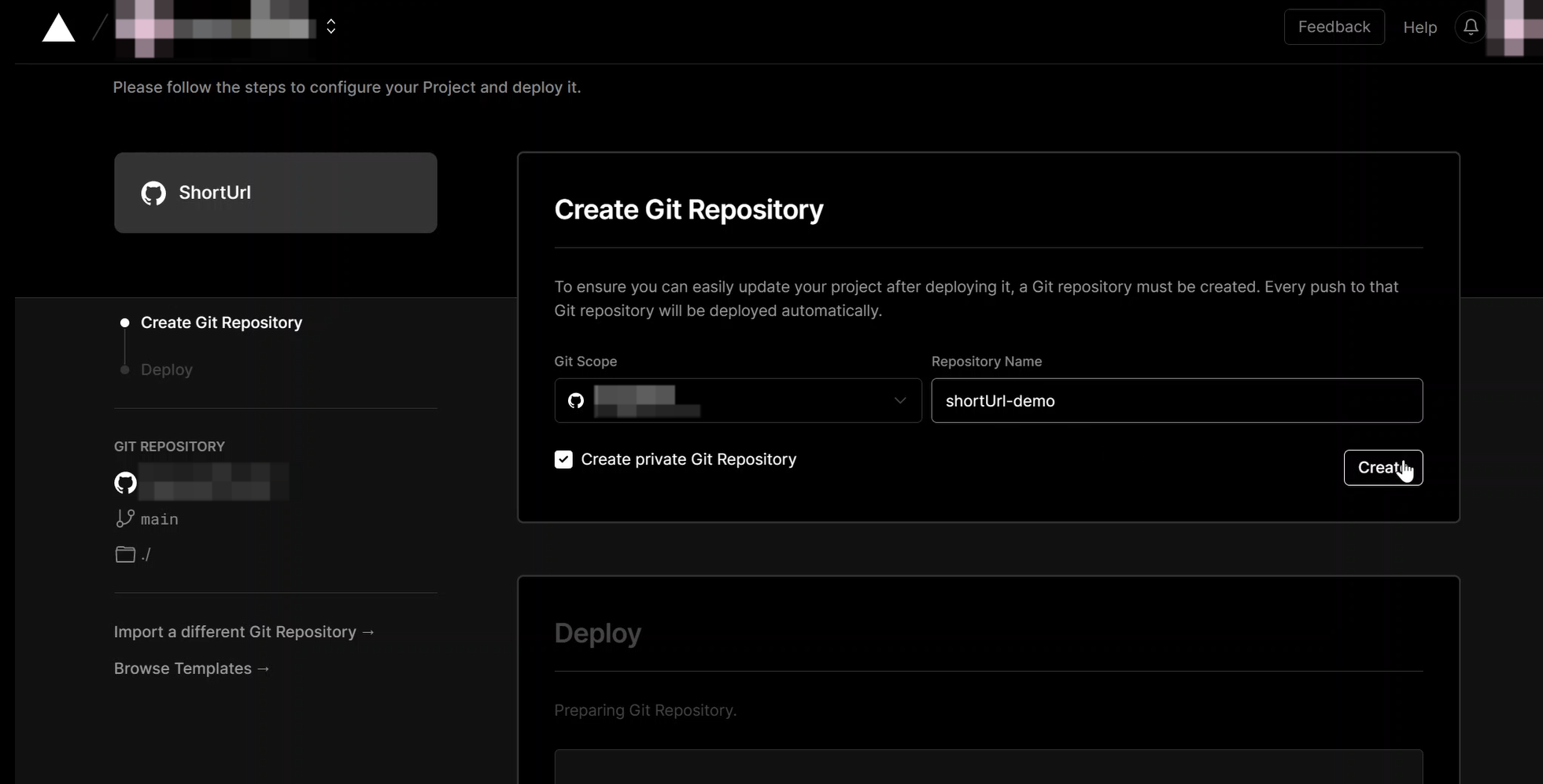The height and width of the screenshot is (784, 1543).
Task: Click the root directory folder icon
Action: pos(125,554)
